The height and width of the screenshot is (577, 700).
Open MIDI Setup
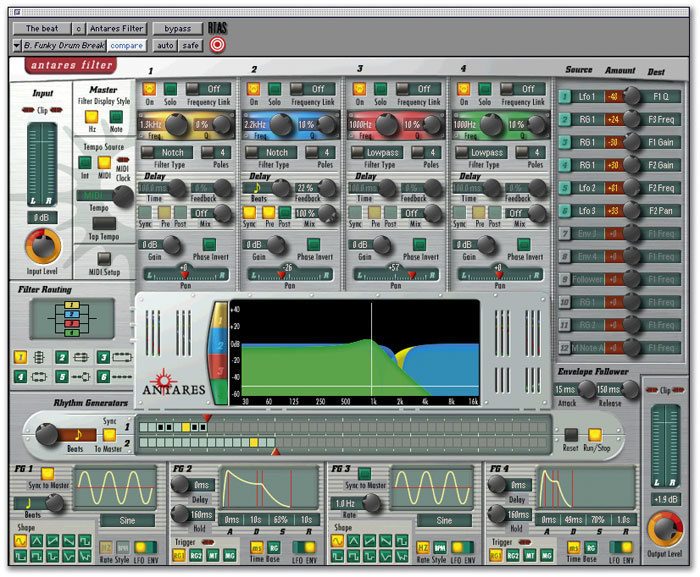click(x=104, y=258)
